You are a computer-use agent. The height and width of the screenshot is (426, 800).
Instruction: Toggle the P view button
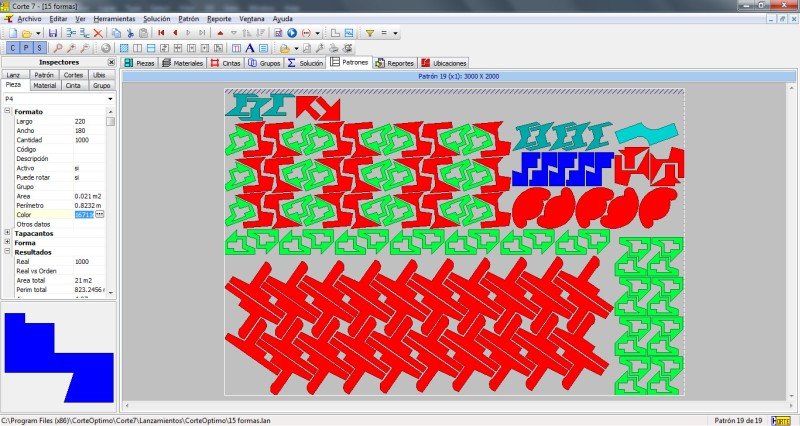click(26, 48)
